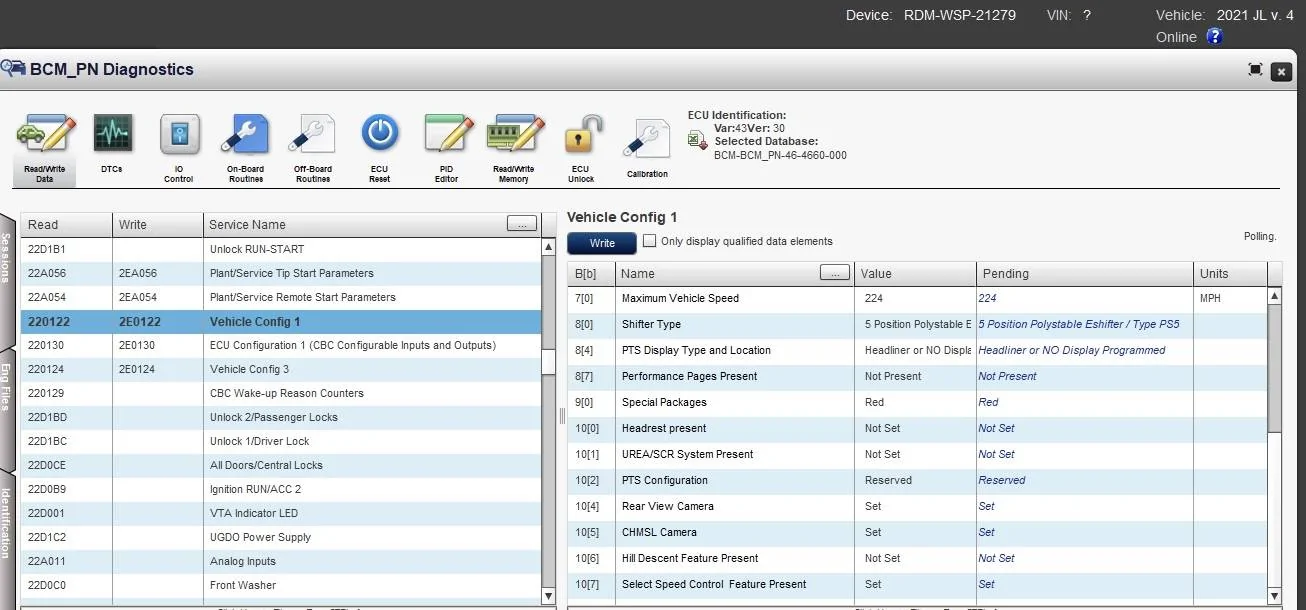Select Plant/Service Remote Start Parameters row
The image size is (1306, 610).
tap(281, 297)
